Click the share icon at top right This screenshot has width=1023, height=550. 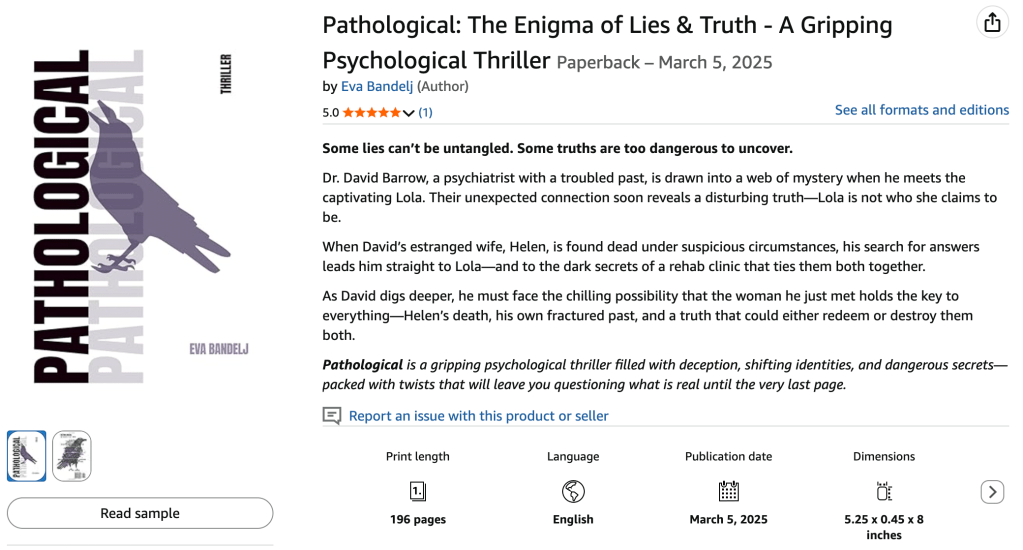coord(992,22)
